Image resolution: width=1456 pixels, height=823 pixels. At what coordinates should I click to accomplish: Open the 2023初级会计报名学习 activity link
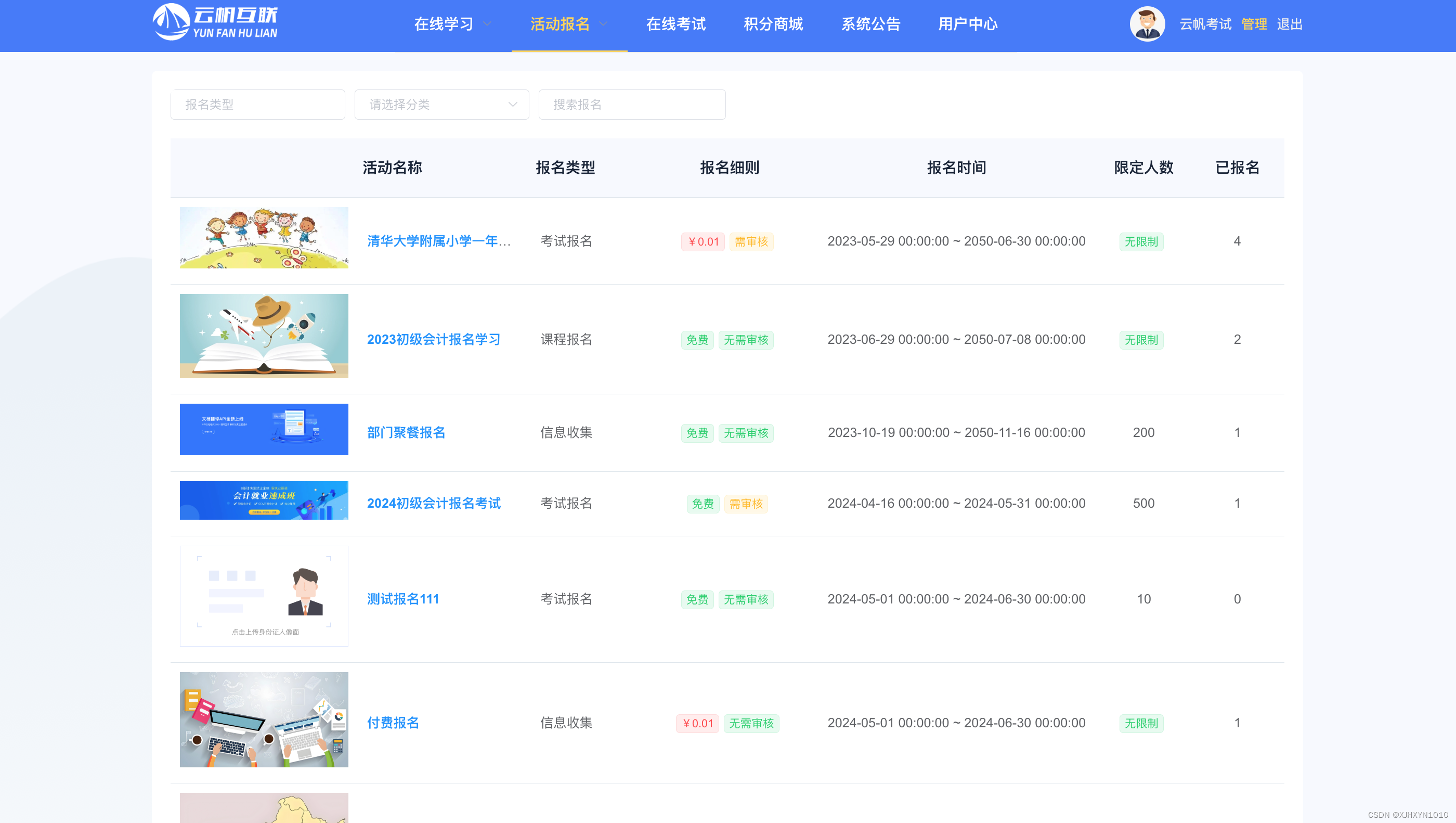(x=434, y=339)
